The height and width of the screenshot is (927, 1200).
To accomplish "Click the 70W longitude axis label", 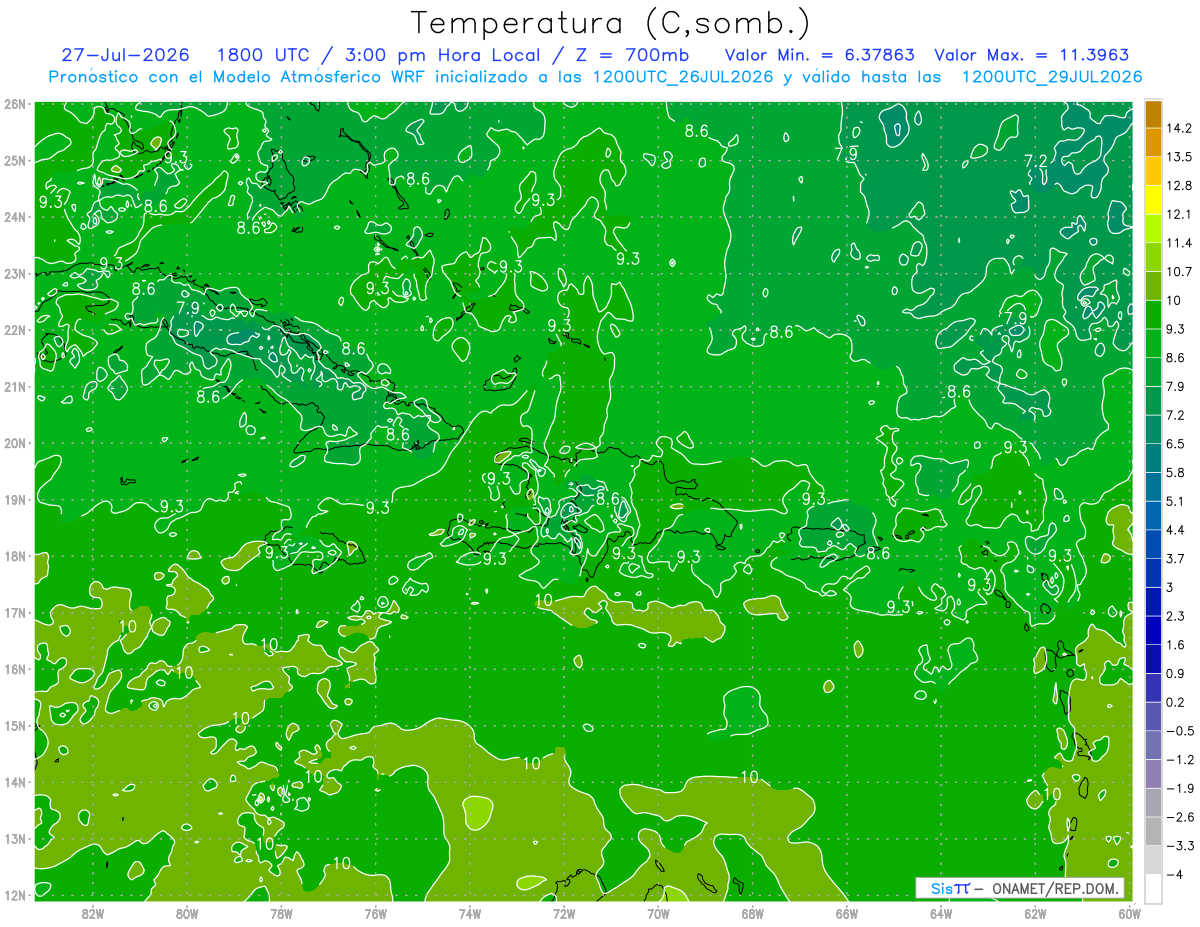I will (658, 913).
